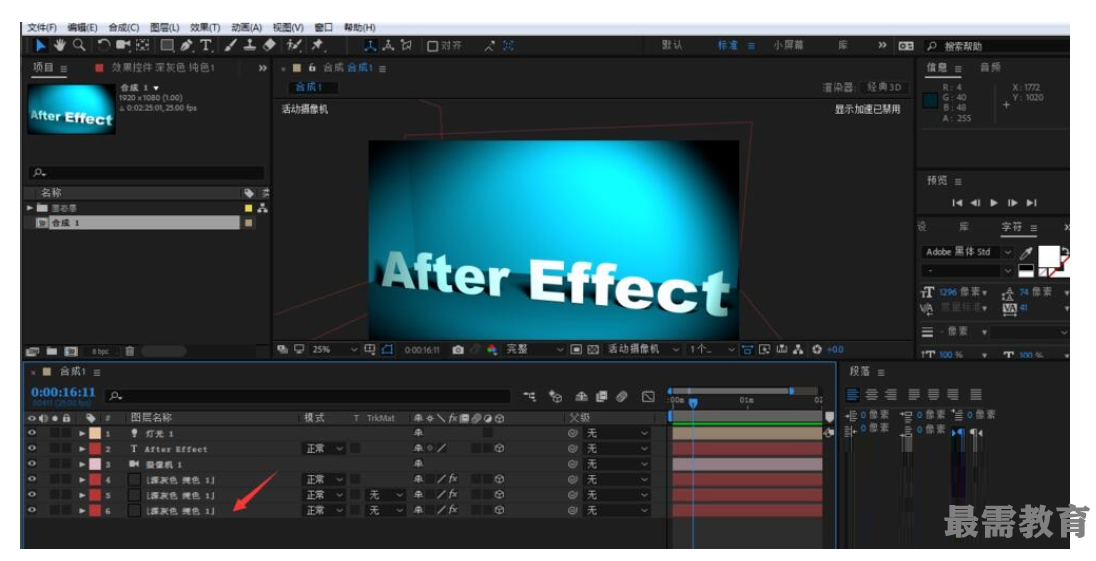Select the Zoom magnifier tool
Viewport: 1096px width, 561px height.
coord(80,45)
